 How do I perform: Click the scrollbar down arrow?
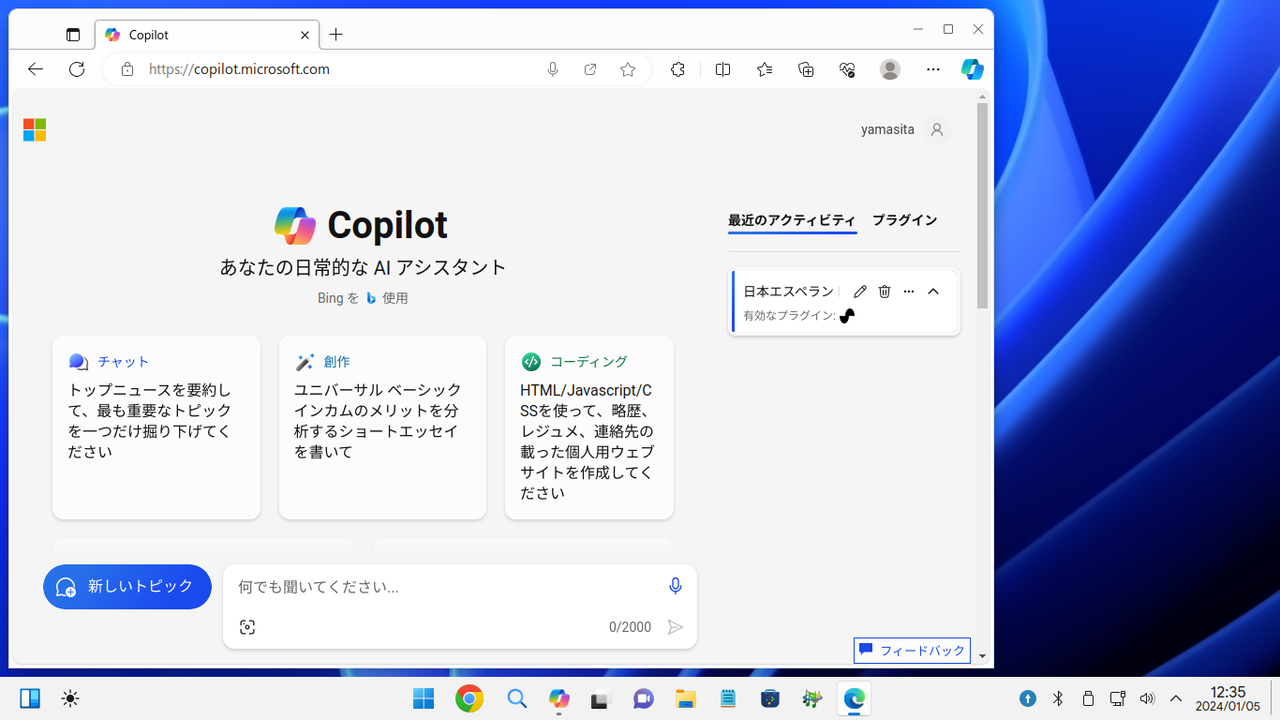(x=982, y=657)
